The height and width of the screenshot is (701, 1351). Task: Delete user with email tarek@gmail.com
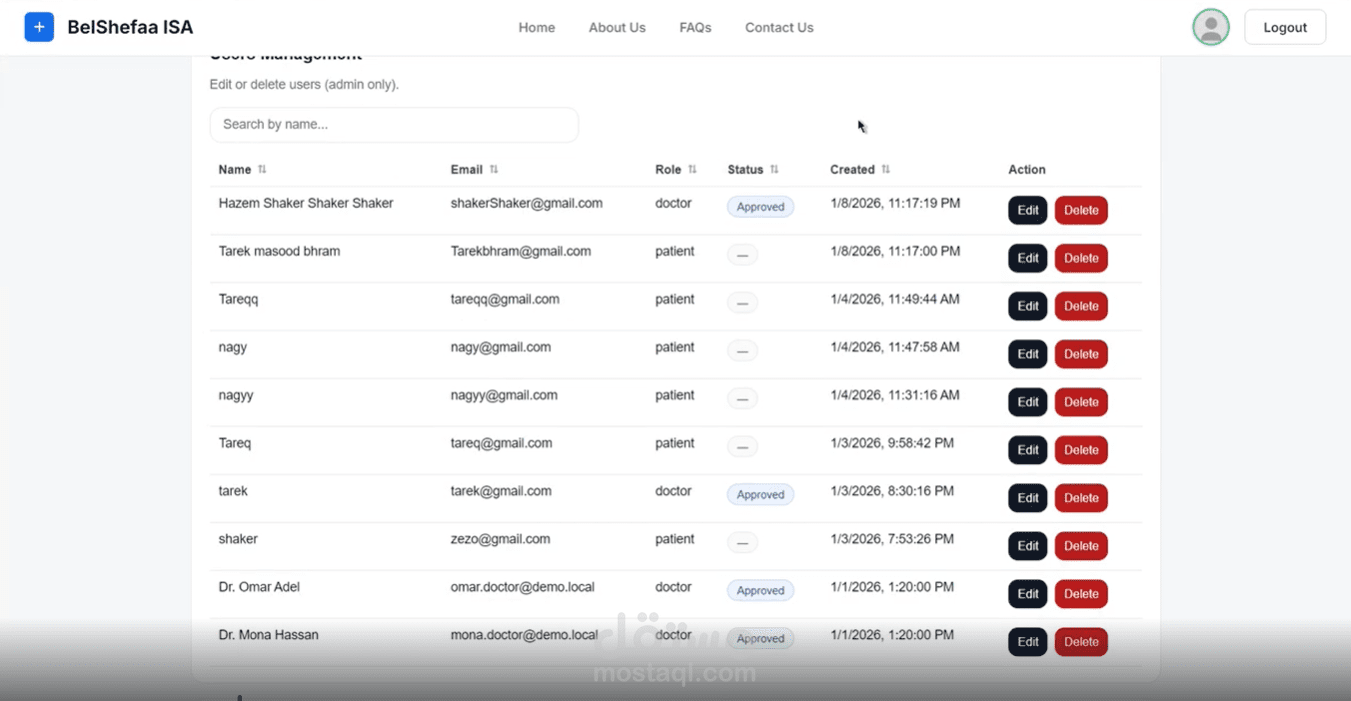coord(1081,498)
